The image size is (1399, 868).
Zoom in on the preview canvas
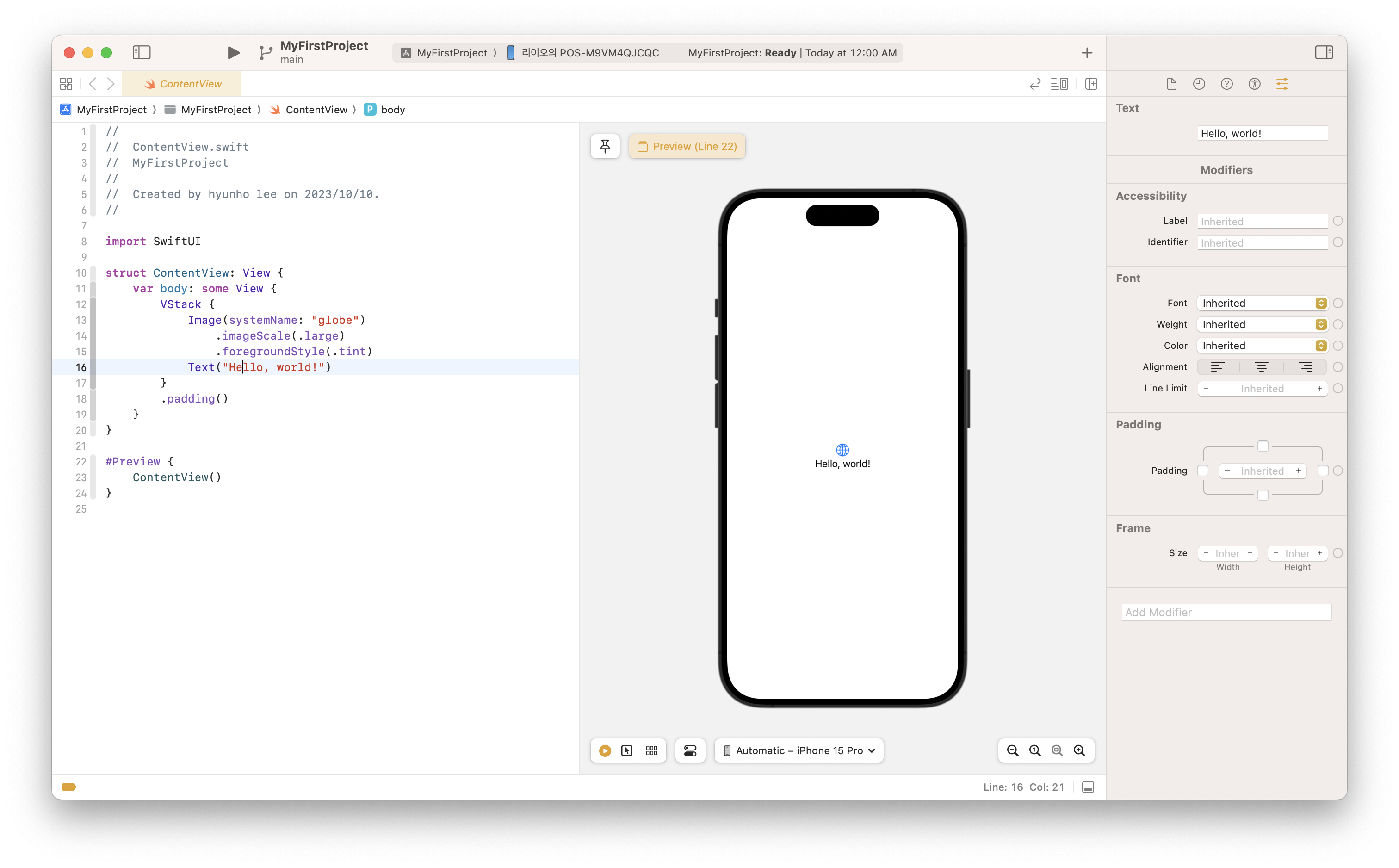(x=1079, y=750)
